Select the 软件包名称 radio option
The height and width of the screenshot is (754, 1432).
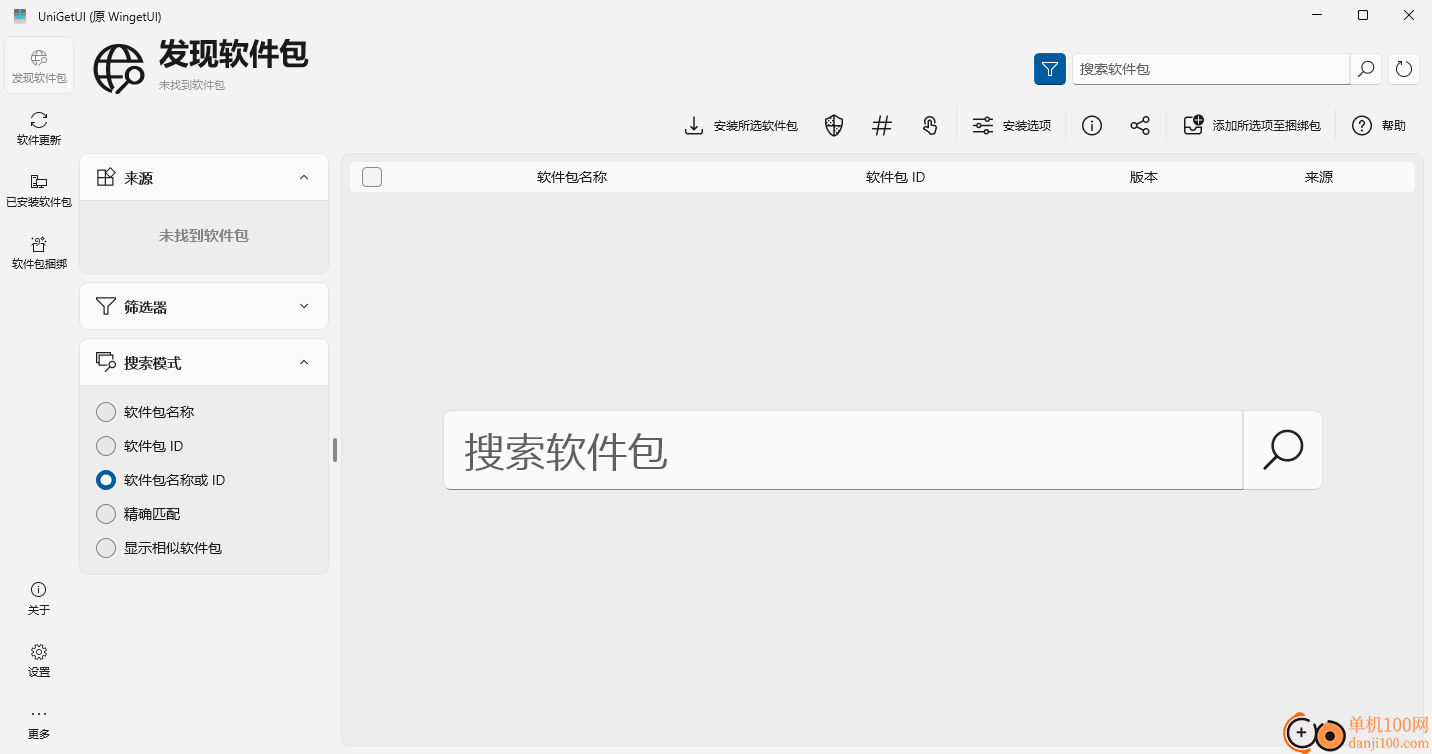[x=146, y=412]
